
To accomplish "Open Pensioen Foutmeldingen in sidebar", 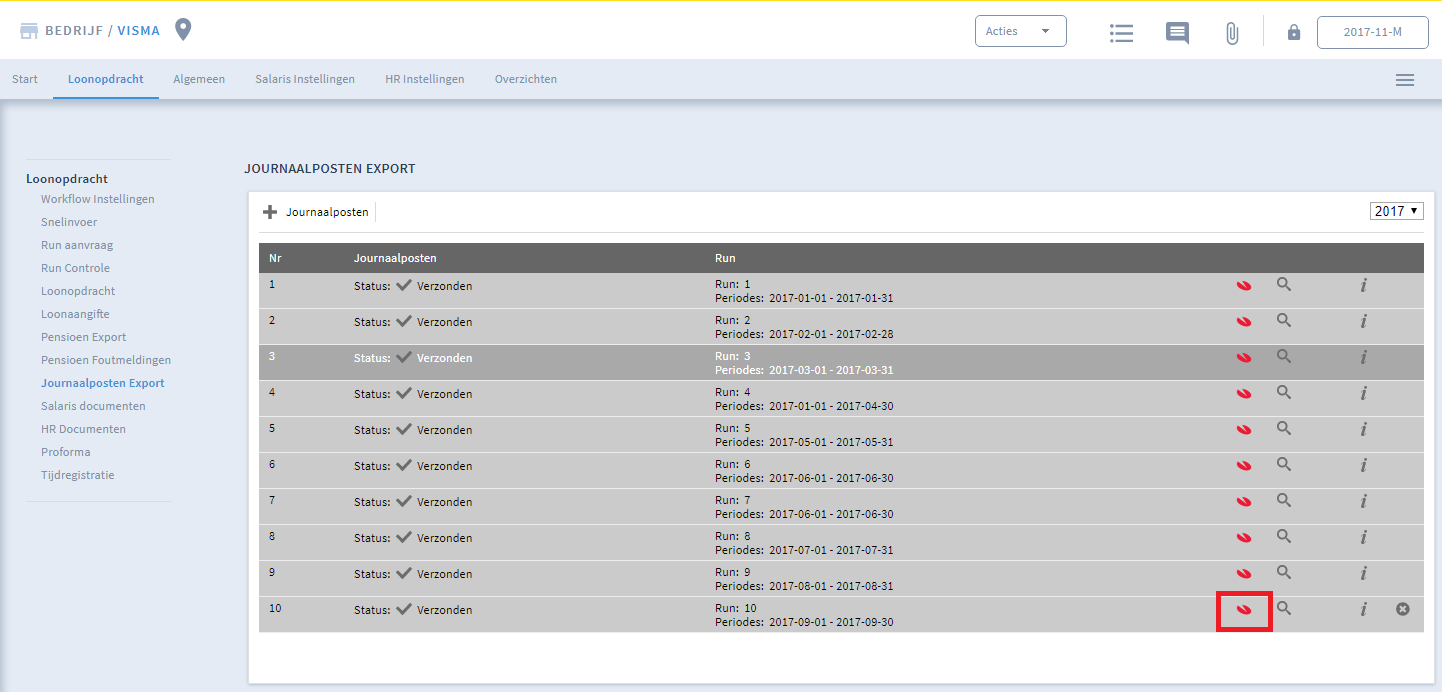I will tap(106, 360).
